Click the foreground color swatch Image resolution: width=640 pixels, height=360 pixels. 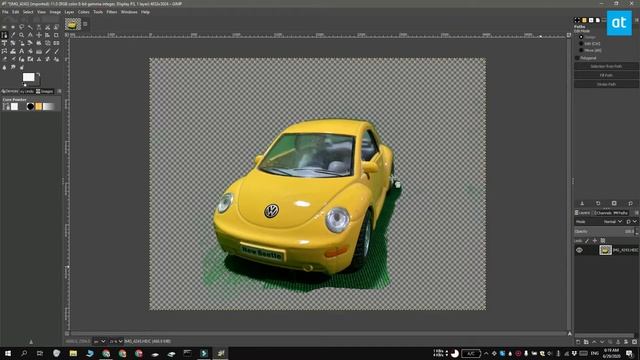[28, 77]
